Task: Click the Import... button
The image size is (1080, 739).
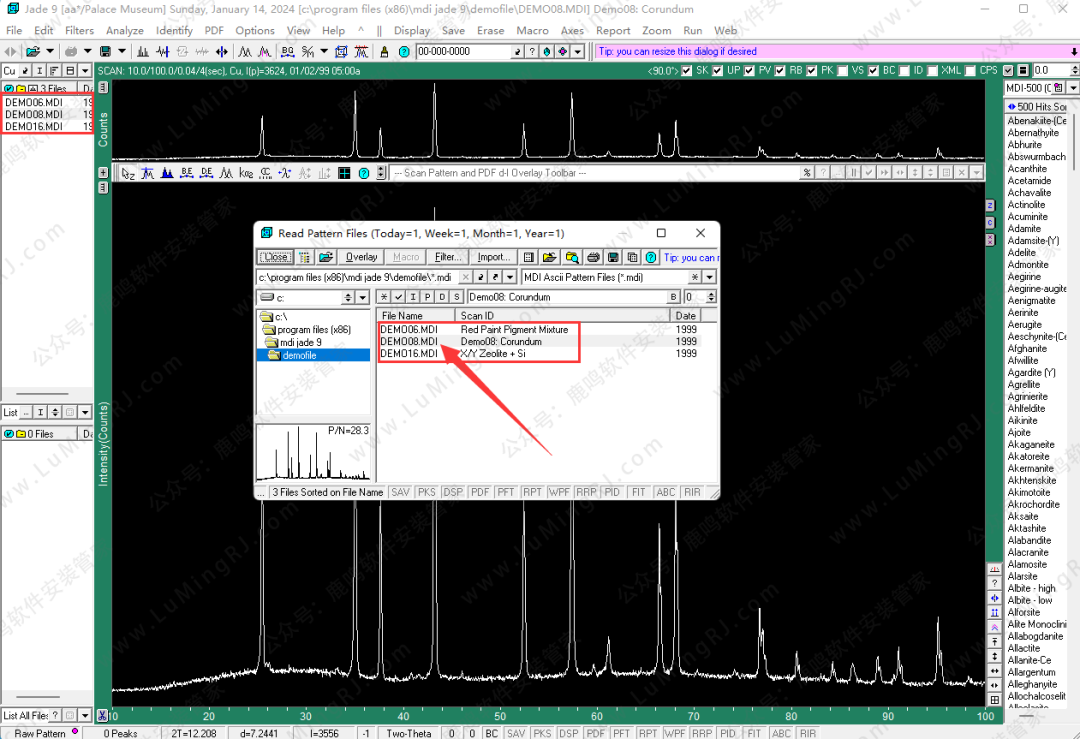Action: [493, 258]
